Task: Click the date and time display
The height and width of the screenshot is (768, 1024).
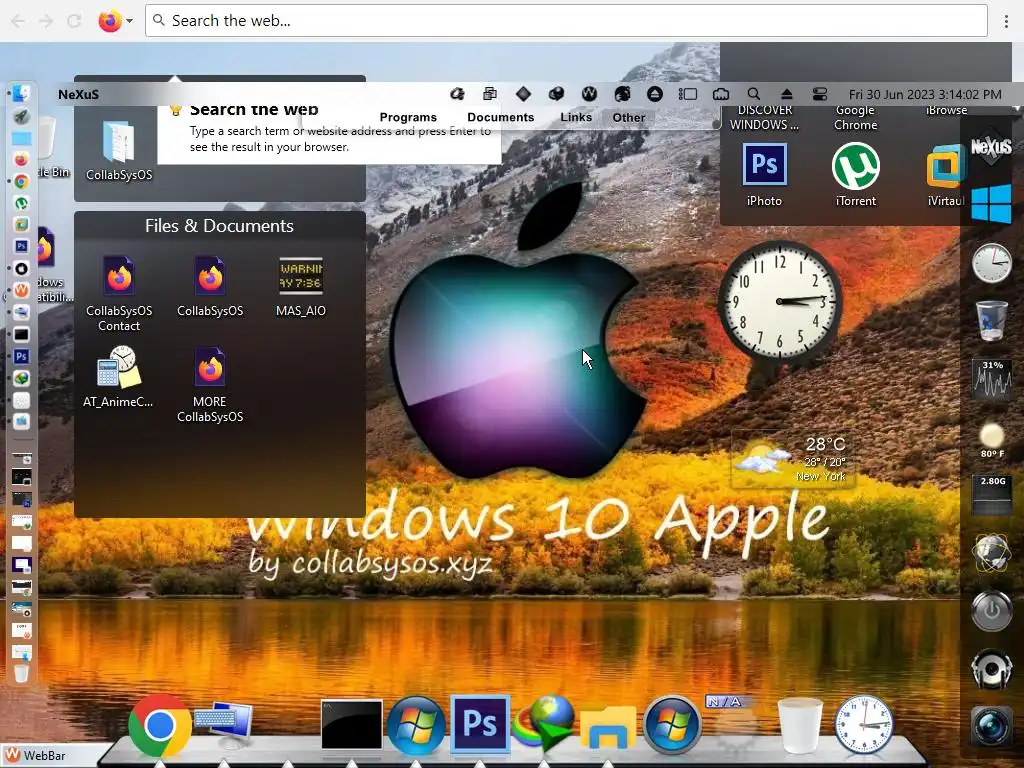Action: [x=925, y=95]
